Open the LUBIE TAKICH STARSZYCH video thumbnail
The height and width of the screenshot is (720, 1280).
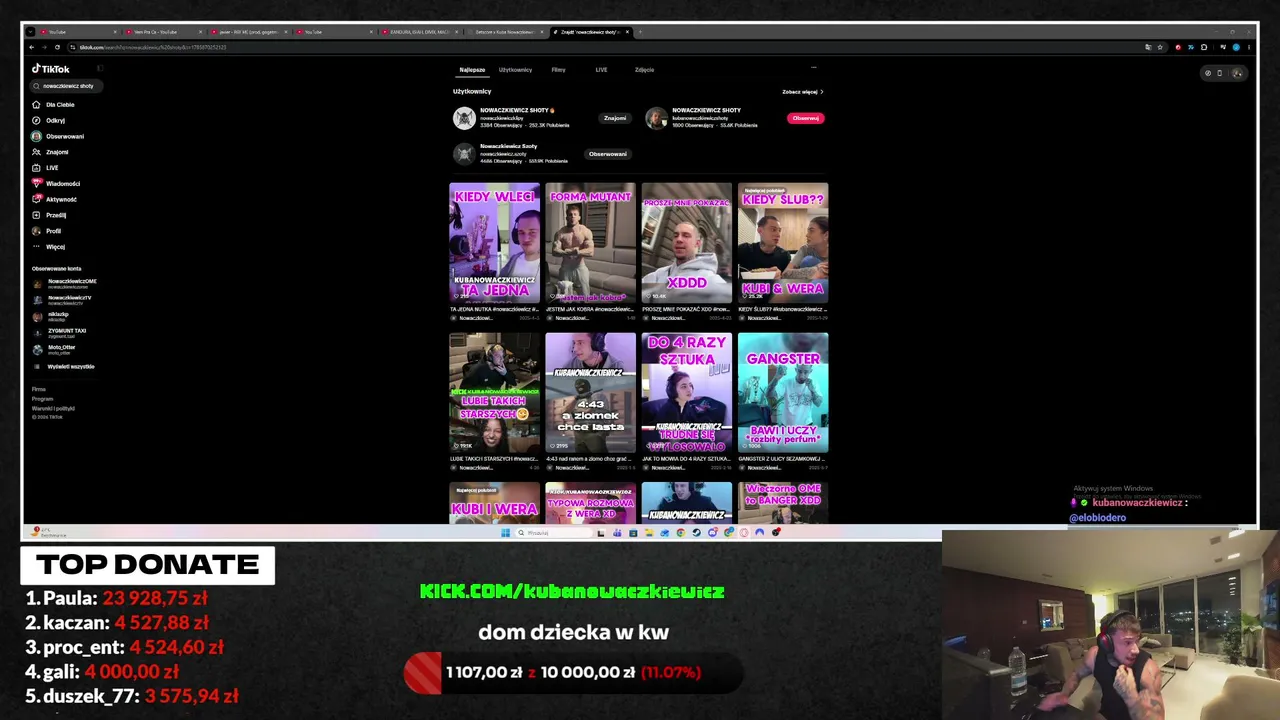pos(494,392)
